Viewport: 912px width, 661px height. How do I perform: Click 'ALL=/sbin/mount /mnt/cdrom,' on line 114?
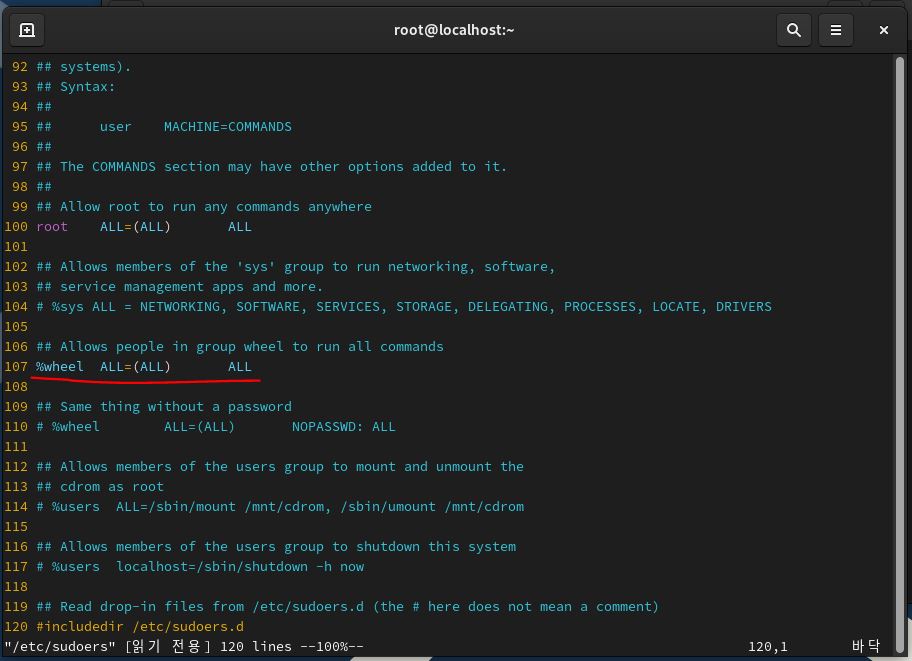223,507
